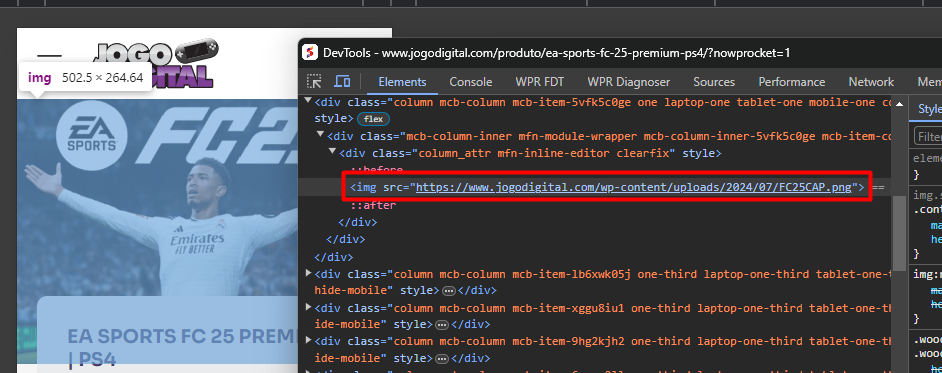
Task: Expand the mcb-item-xggu8iu1 column div
Action: (x=308, y=307)
